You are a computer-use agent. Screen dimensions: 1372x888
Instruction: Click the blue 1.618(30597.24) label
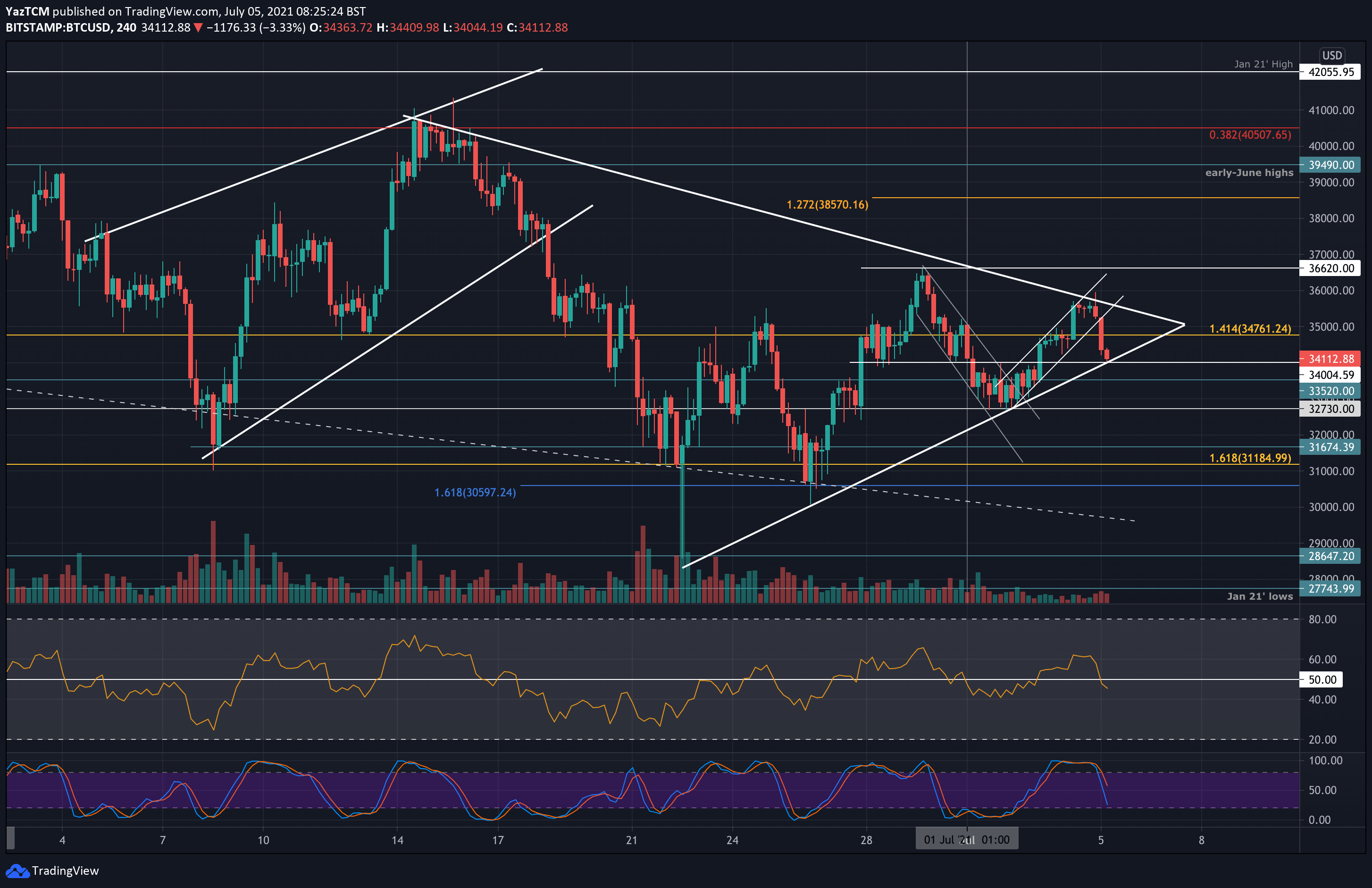tap(475, 493)
